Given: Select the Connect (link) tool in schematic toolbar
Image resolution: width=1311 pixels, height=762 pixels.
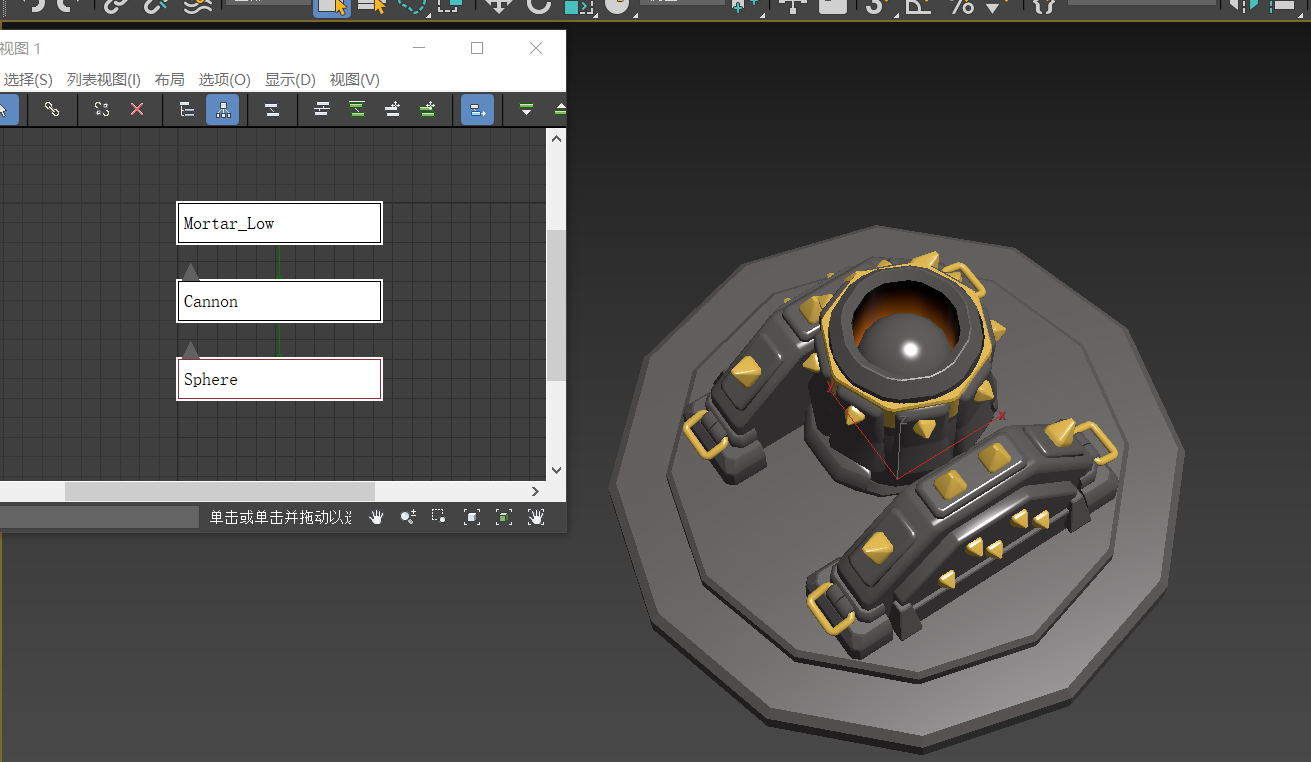Looking at the screenshot, I should click(52, 110).
